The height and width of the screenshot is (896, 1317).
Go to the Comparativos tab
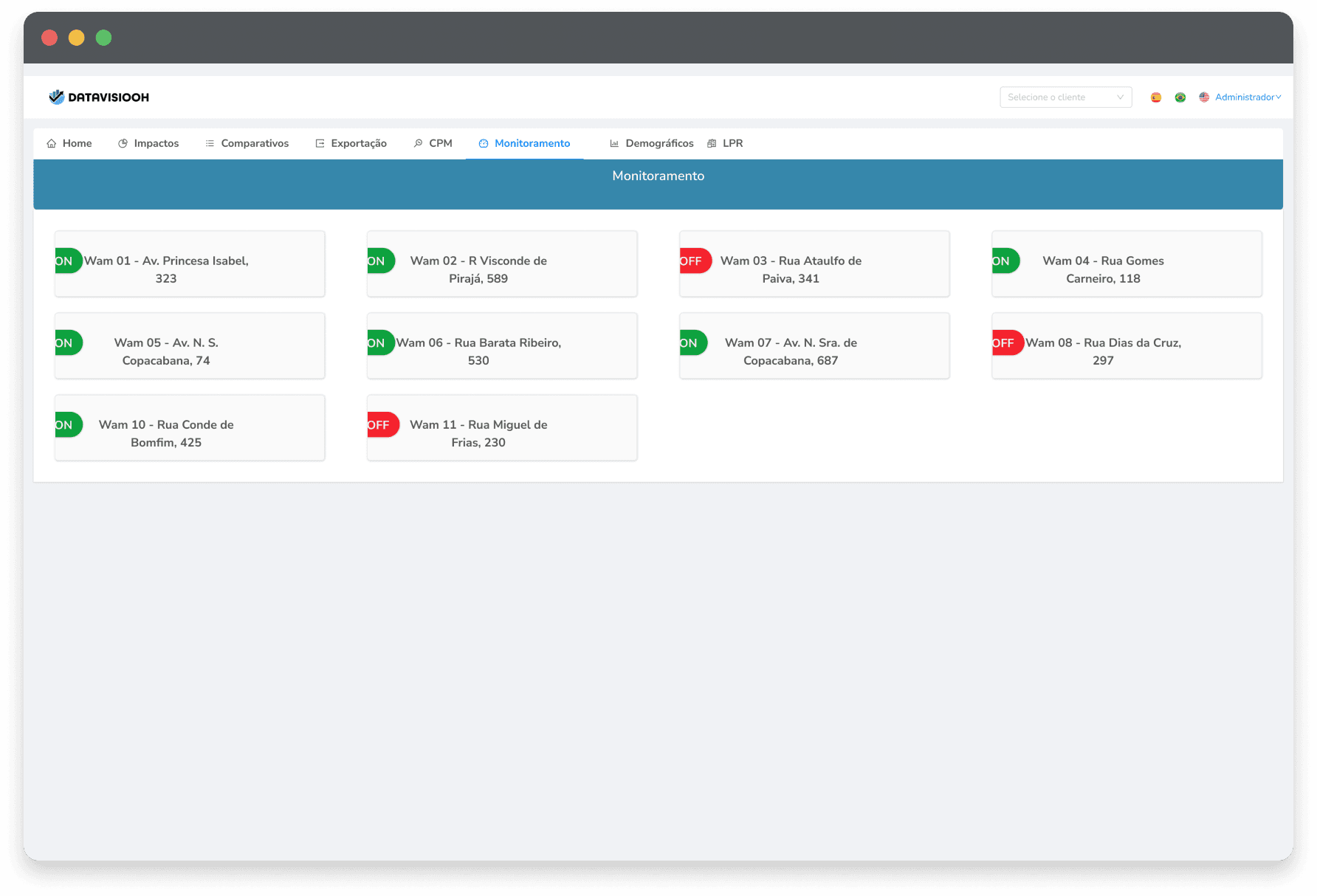pos(247,144)
